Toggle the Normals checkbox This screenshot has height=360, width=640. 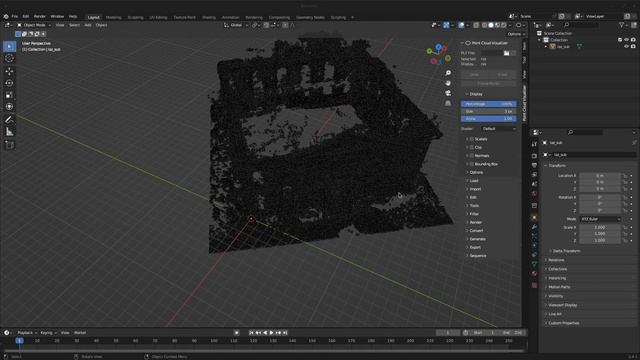472,156
